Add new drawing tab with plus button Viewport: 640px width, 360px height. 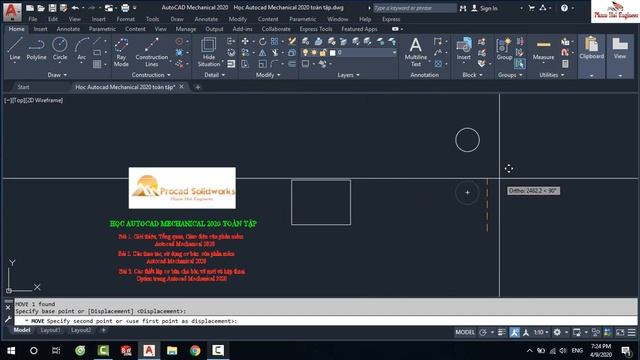198,87
